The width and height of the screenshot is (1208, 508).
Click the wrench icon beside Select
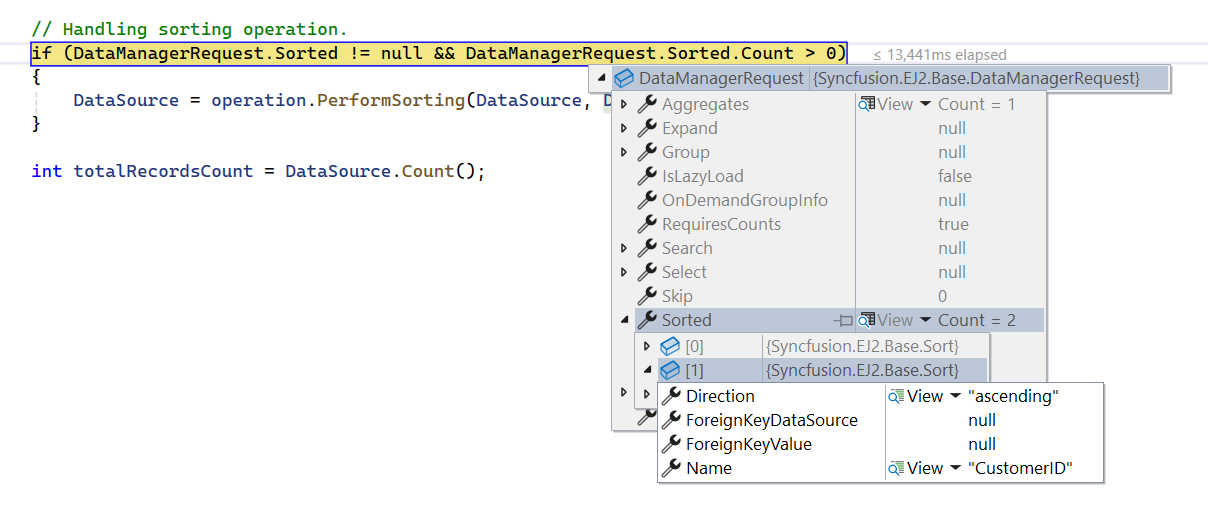(646, 272)
